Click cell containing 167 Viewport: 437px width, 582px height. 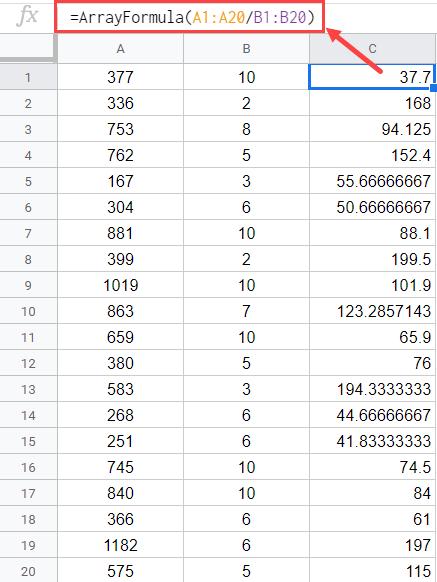(x=120, y=181)
